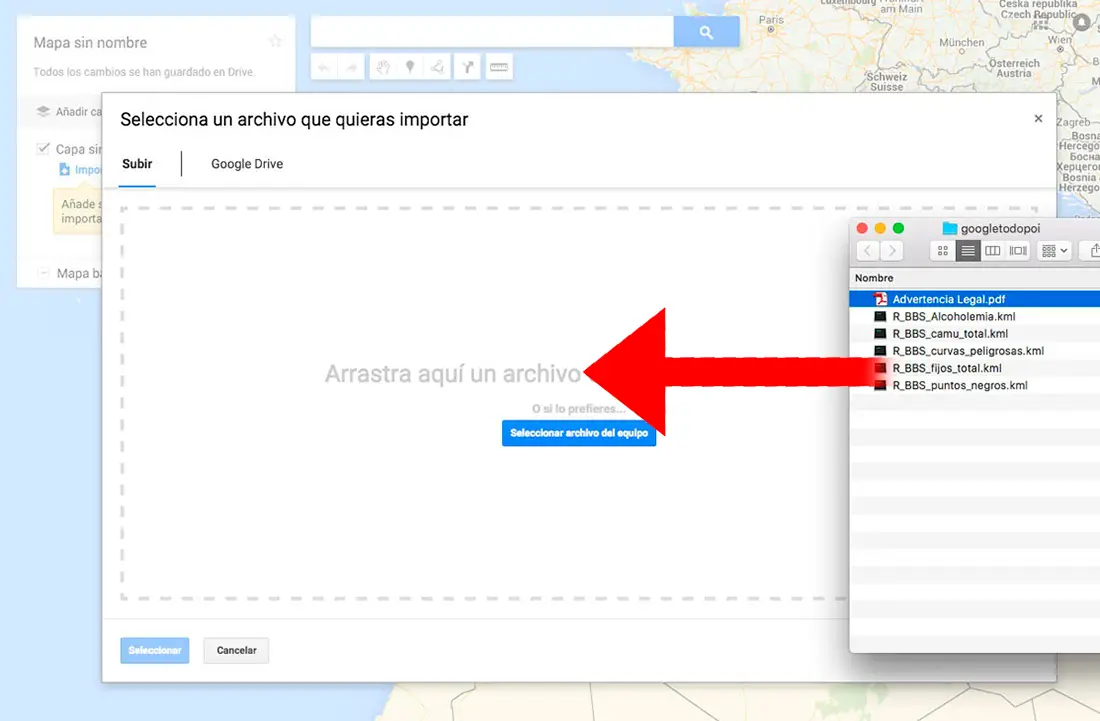
Task: Select the add marker tool
Action: (410, 66)
